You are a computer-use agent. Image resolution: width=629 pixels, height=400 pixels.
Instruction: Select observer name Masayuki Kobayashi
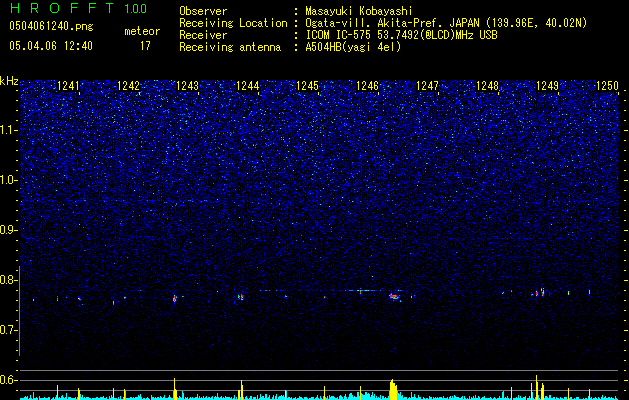pyautogui.click(x=359, y=11)
